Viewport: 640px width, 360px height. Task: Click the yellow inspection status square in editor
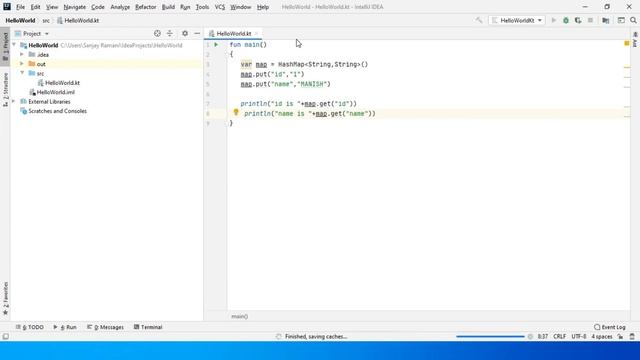[x=627, y=43]
